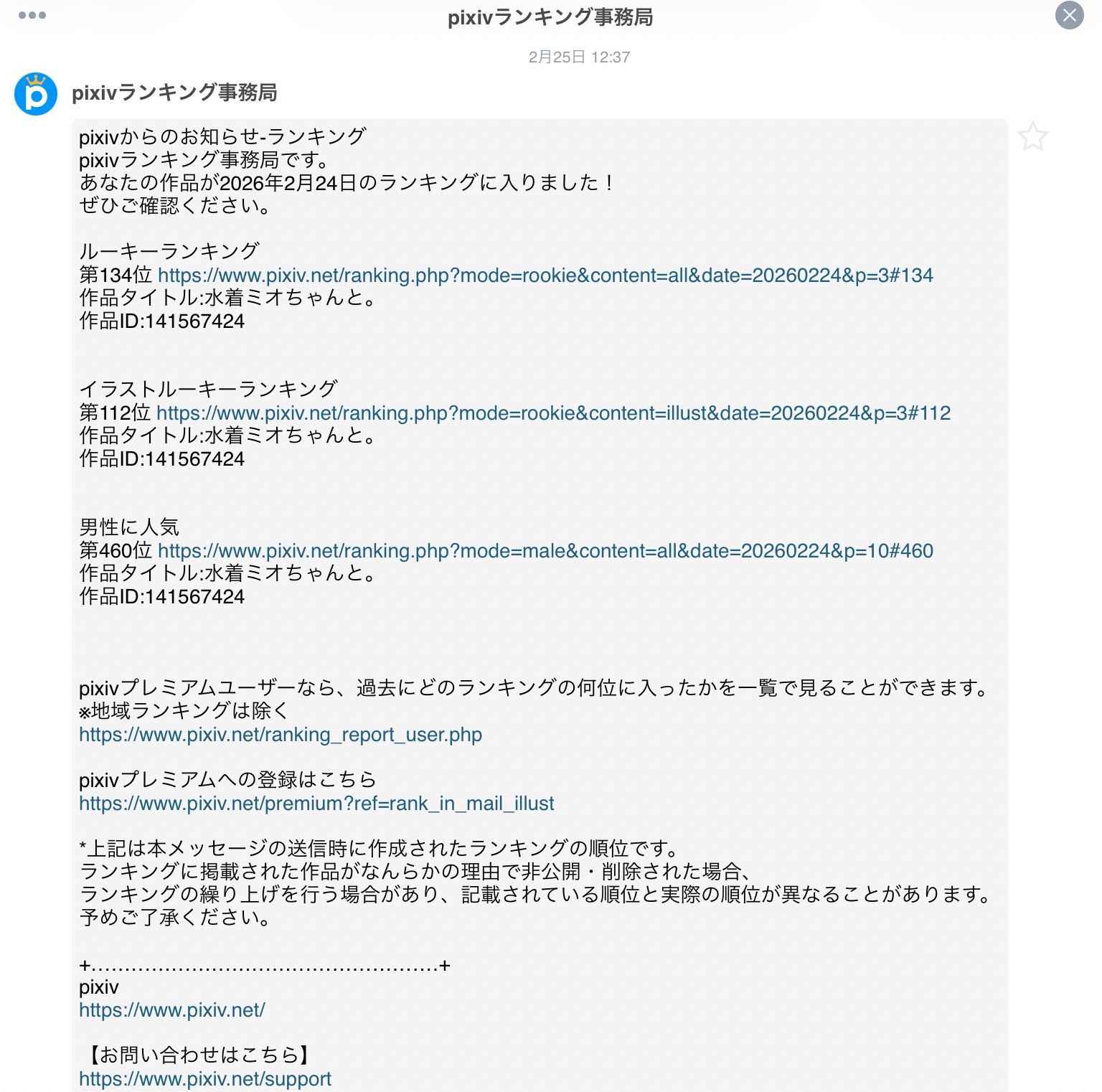Image resolution: width=1102 pixels, height=1092 pixels.
Task: Click the header title pixivランキング事務局
Action: coord(550,17)
